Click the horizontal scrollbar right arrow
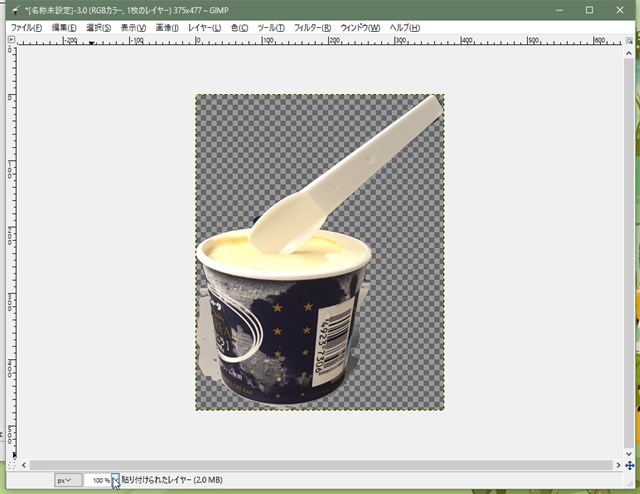The width and height of the screenshot is (640, 494). [617, 465]
